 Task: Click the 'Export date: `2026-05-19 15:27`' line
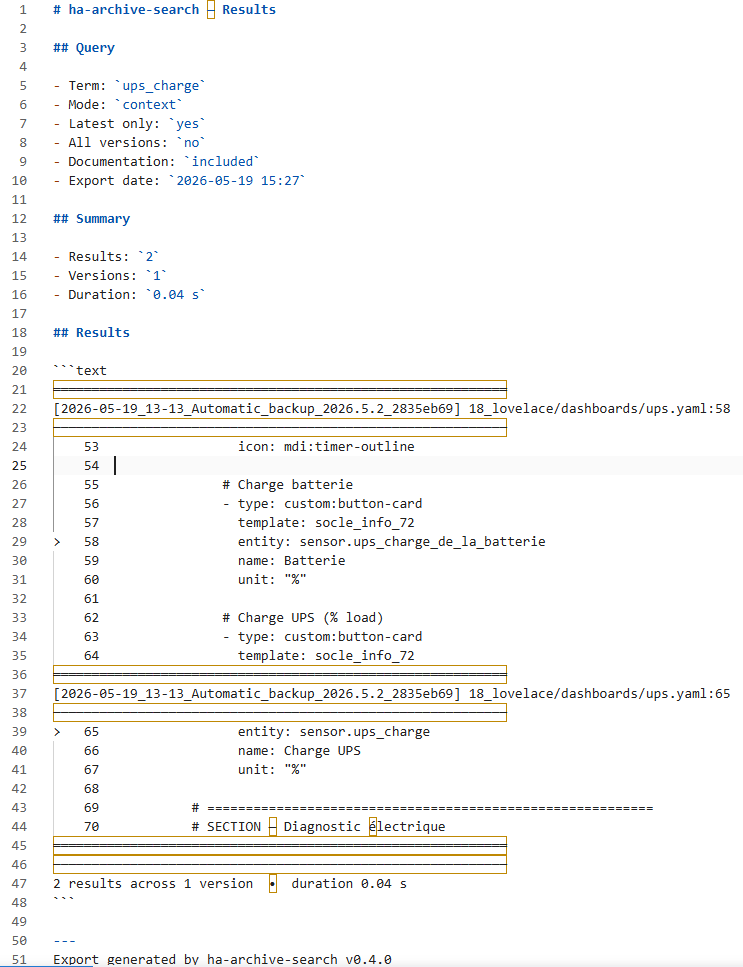[179, 181]
